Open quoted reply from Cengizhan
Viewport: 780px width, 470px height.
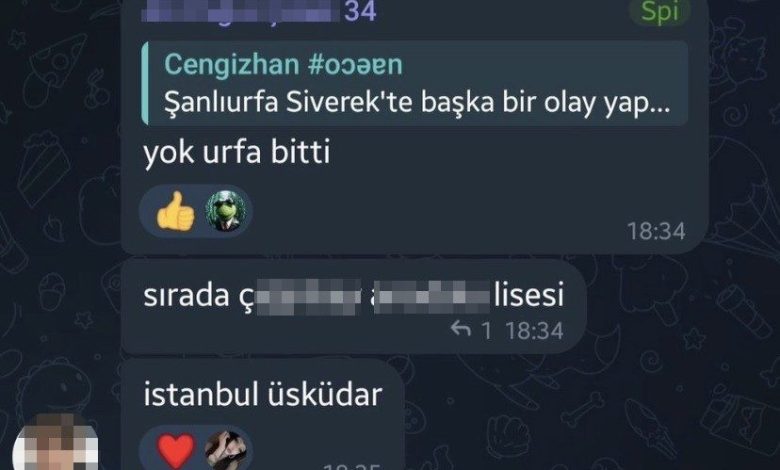click(x=415, y=83)
